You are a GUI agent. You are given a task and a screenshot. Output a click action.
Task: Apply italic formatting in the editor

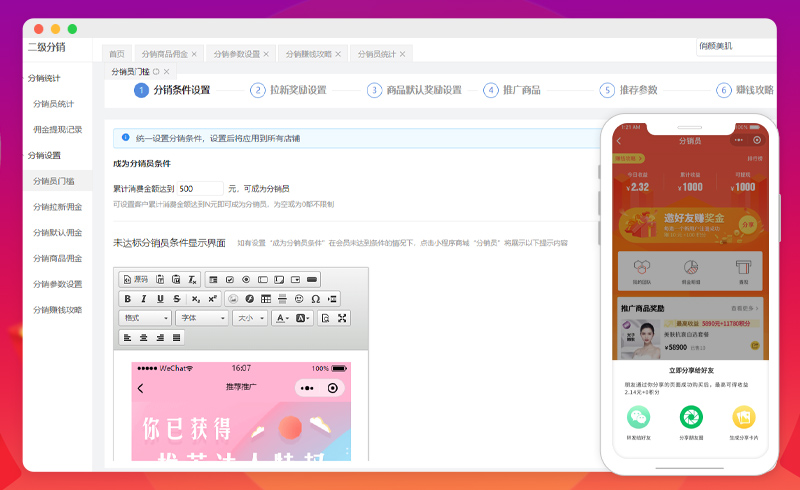(x=144, y=298)
